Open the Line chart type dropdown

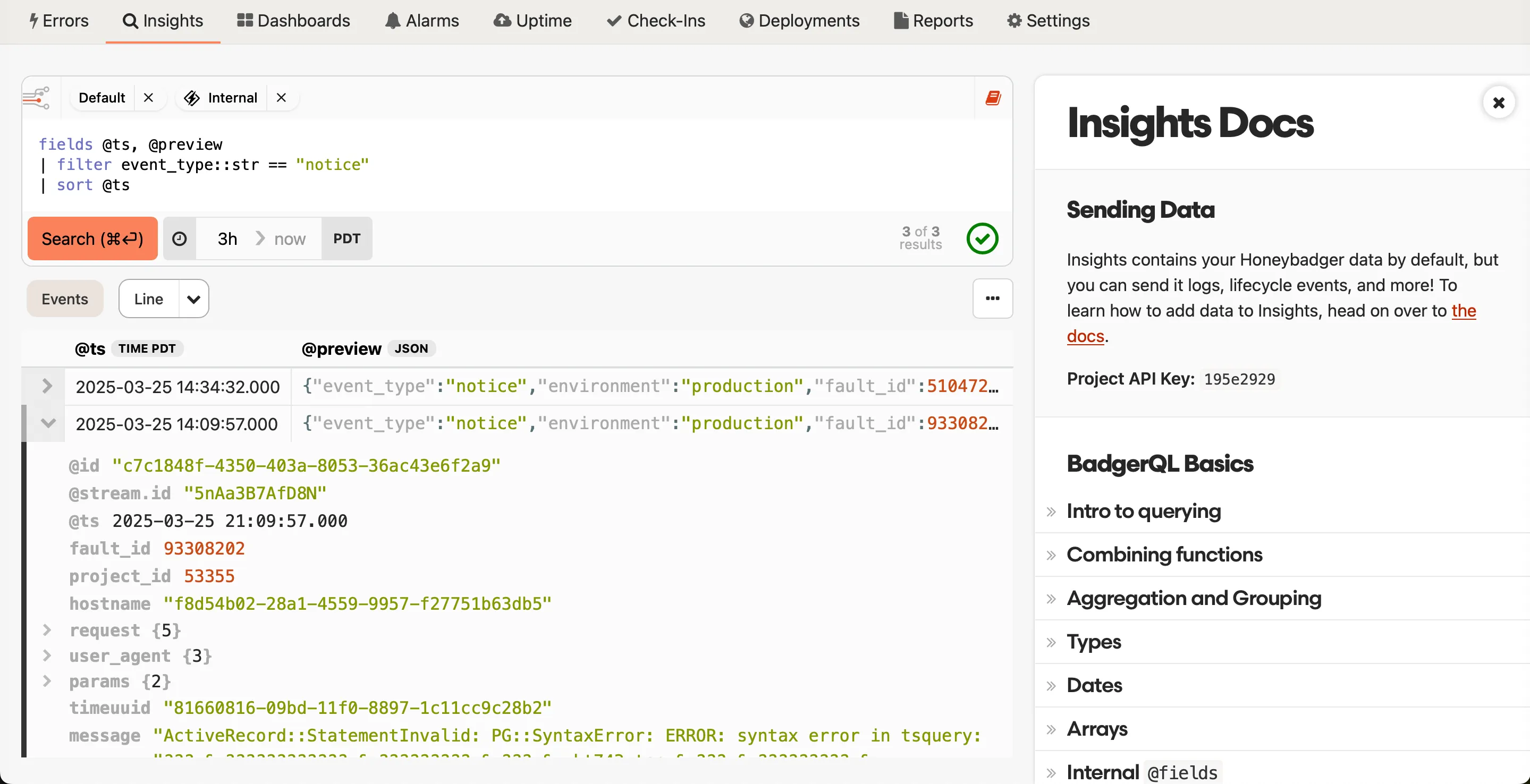point(163,299)
